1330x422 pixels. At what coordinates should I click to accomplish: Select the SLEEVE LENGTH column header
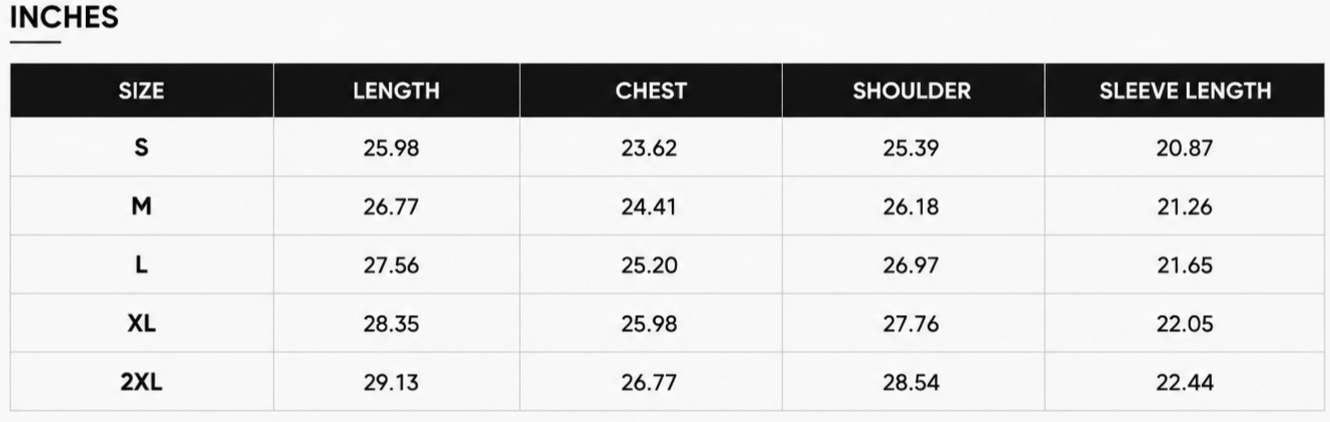click(1185, 91)
